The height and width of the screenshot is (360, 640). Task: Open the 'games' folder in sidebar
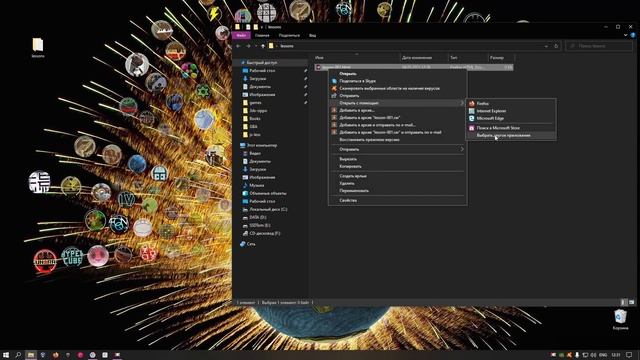coord(255,103)
